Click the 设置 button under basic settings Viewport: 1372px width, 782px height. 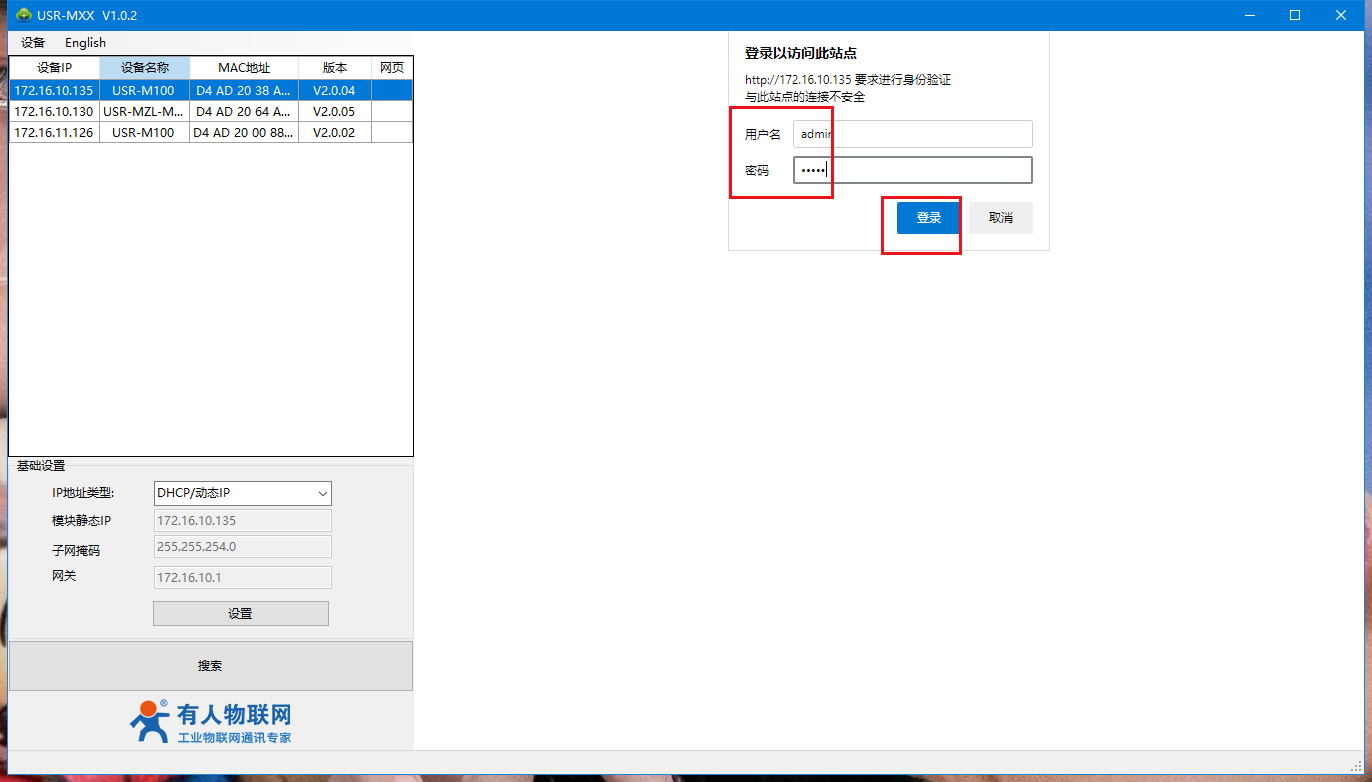click(240, 614)
